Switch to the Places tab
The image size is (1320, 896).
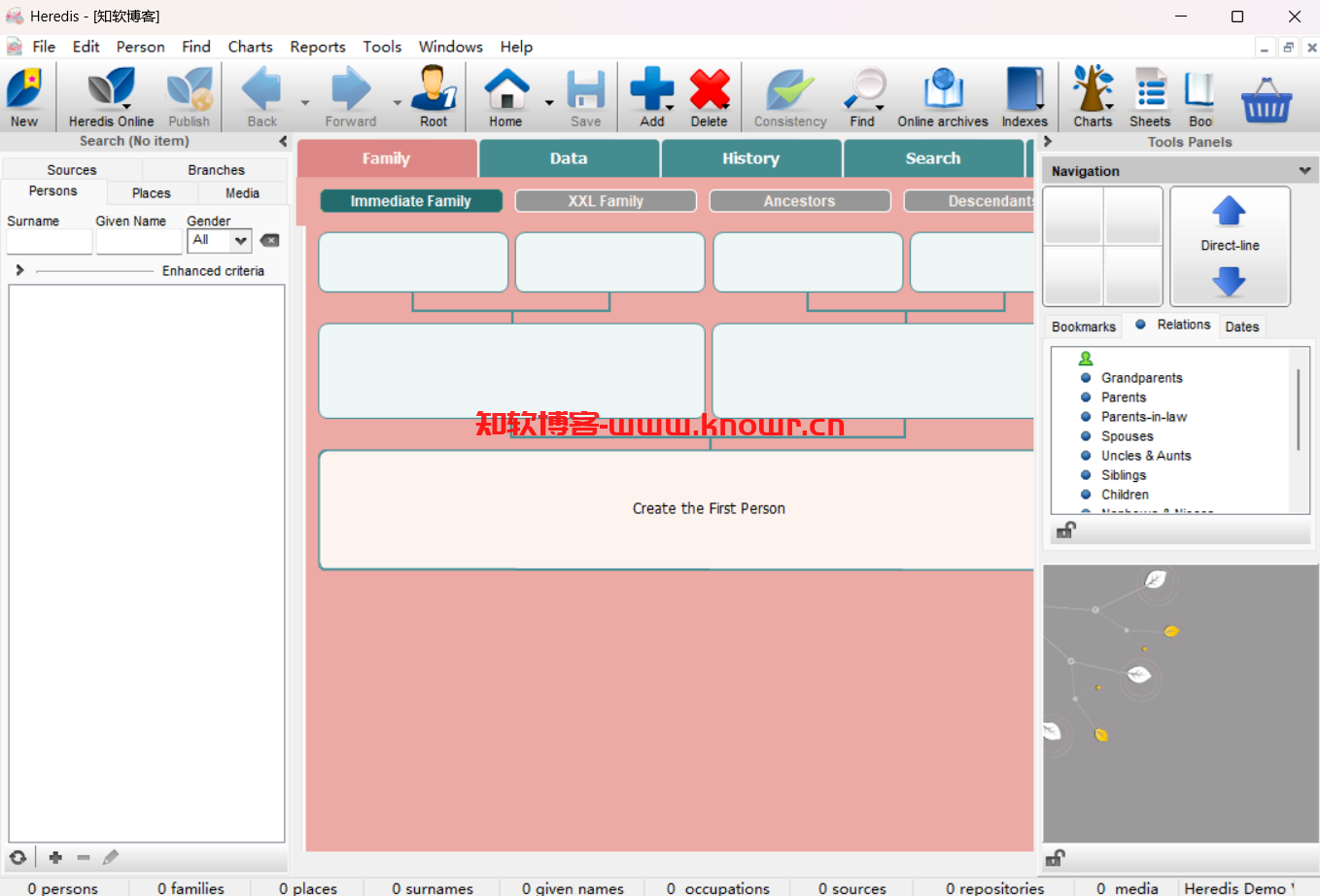click(152, 193)
